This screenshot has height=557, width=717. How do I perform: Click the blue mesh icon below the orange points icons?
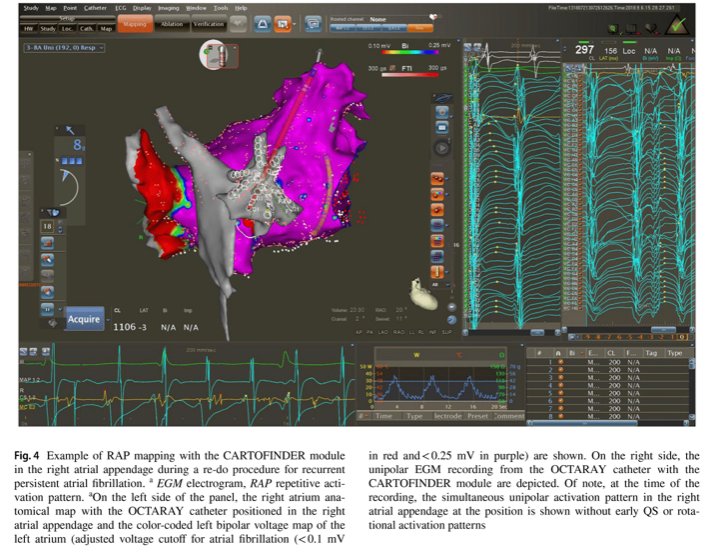[x=437, y=225]
